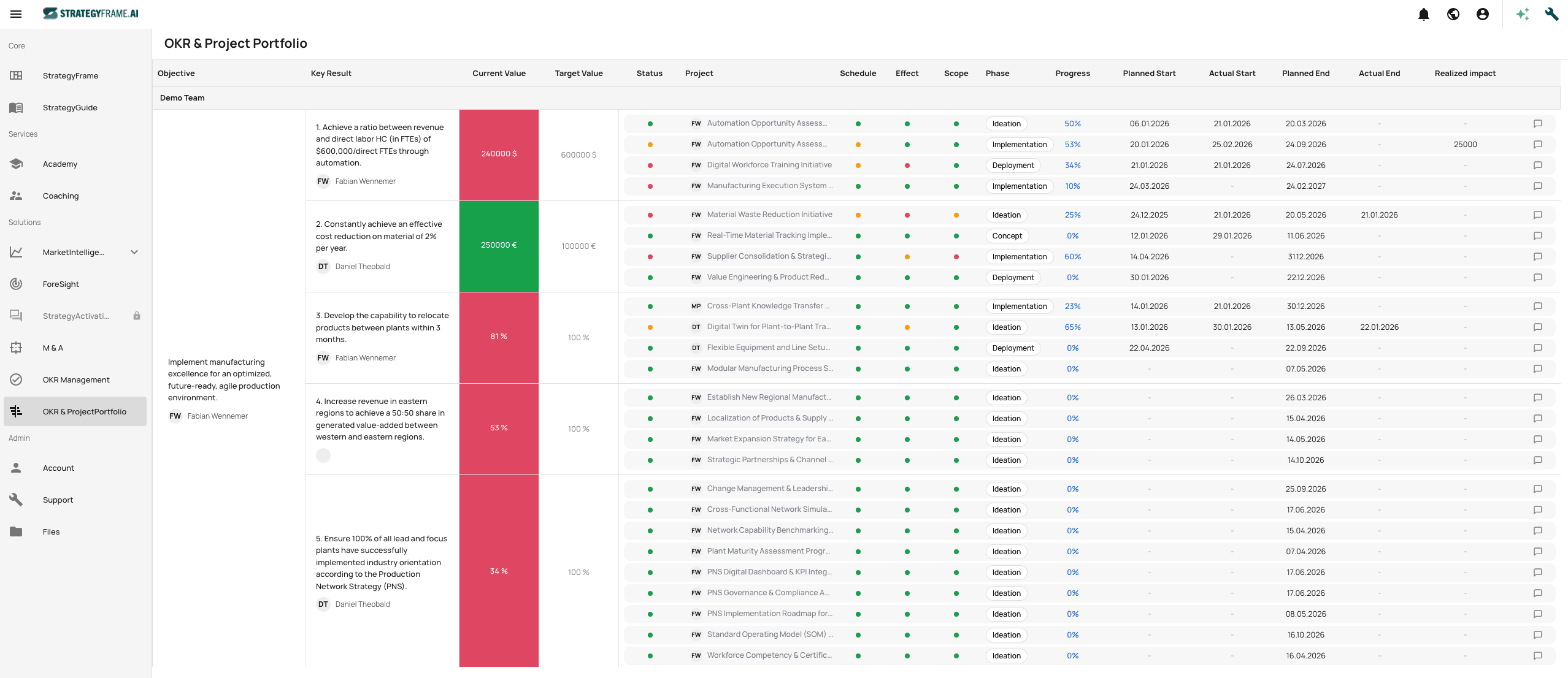Click the red 240000 $ current value cell

click(x=499, y=154)
